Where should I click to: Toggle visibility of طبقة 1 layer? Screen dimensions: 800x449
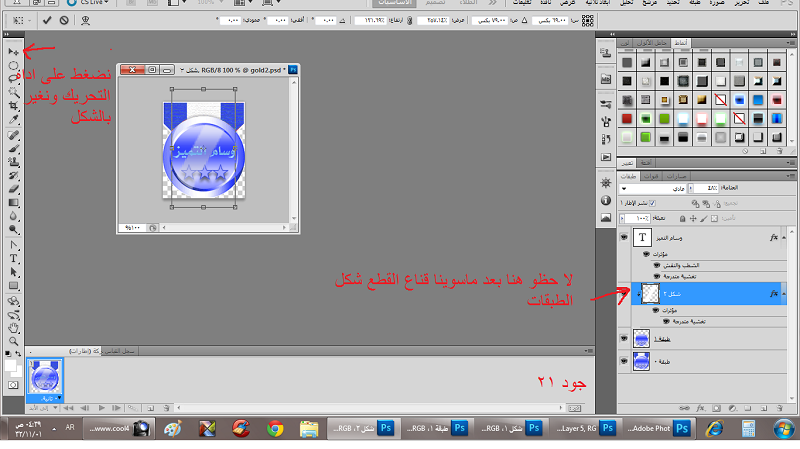[625, 340]
